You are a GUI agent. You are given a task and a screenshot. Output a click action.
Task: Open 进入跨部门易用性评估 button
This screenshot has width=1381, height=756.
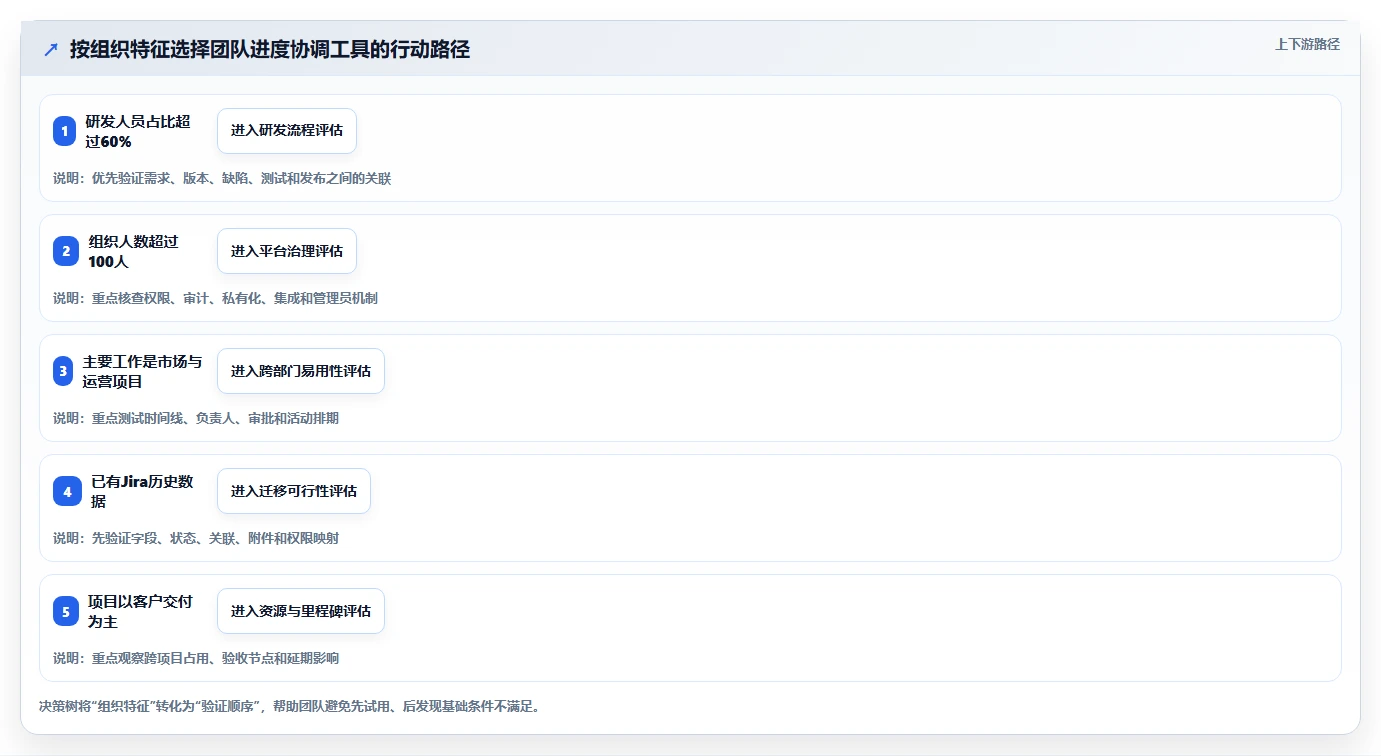(301, 371)
